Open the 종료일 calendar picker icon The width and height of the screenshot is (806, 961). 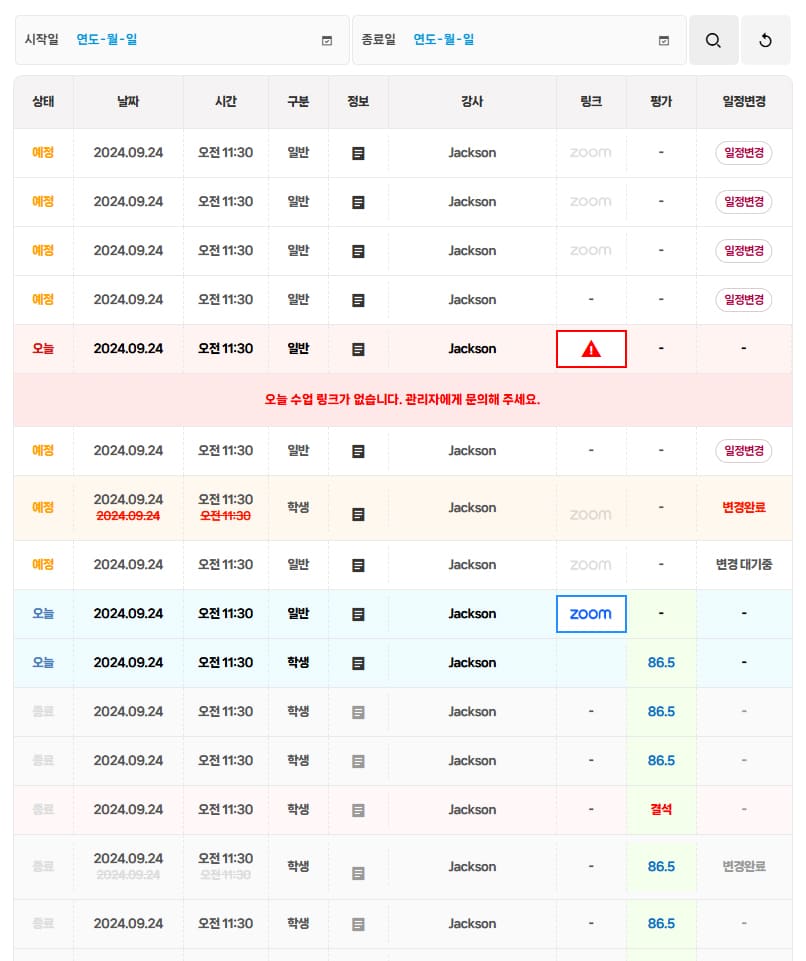point(663,40)
